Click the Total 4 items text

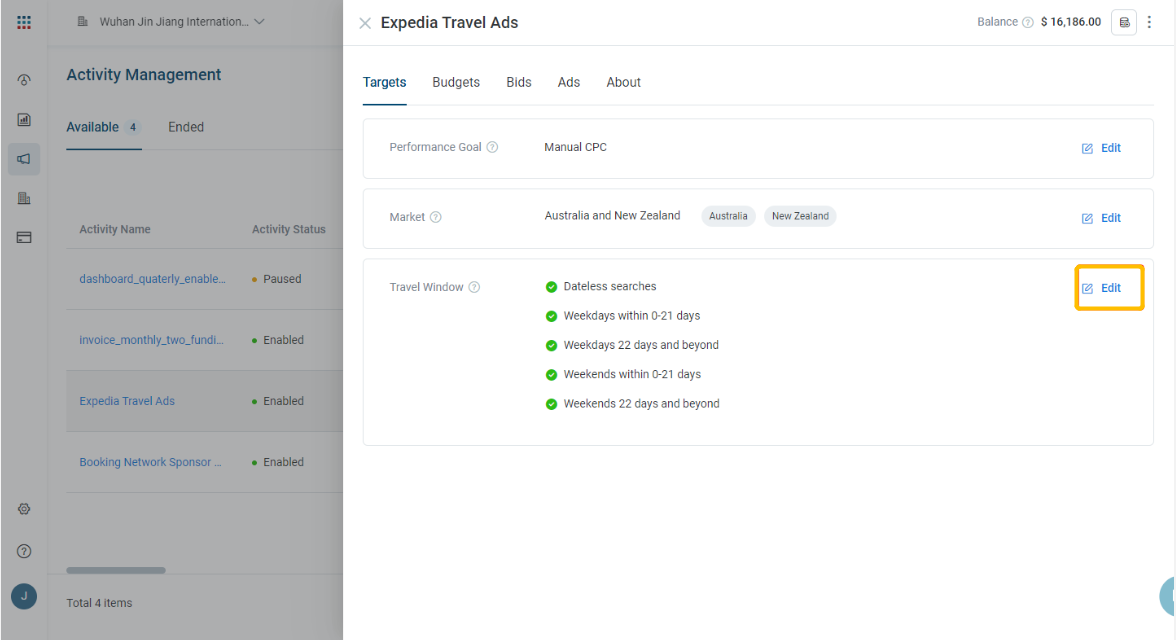click(x=99, y=602)
